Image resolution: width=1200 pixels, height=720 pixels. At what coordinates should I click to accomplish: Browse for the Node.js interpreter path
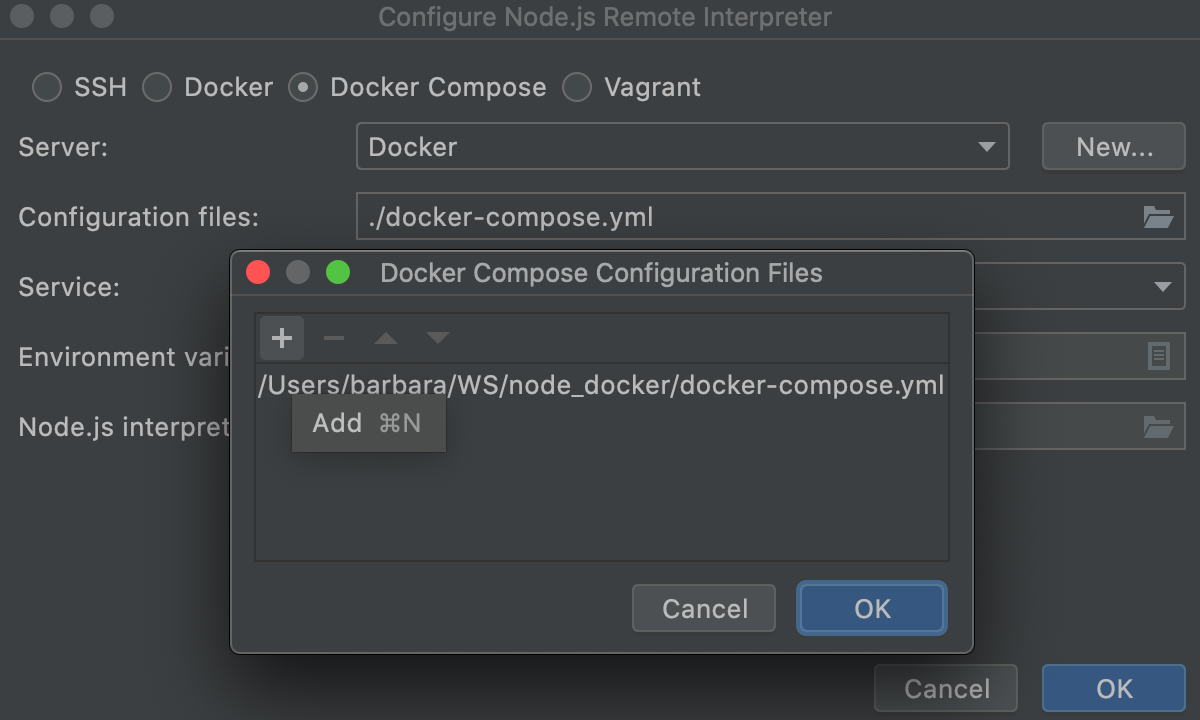pos(1158,426)
